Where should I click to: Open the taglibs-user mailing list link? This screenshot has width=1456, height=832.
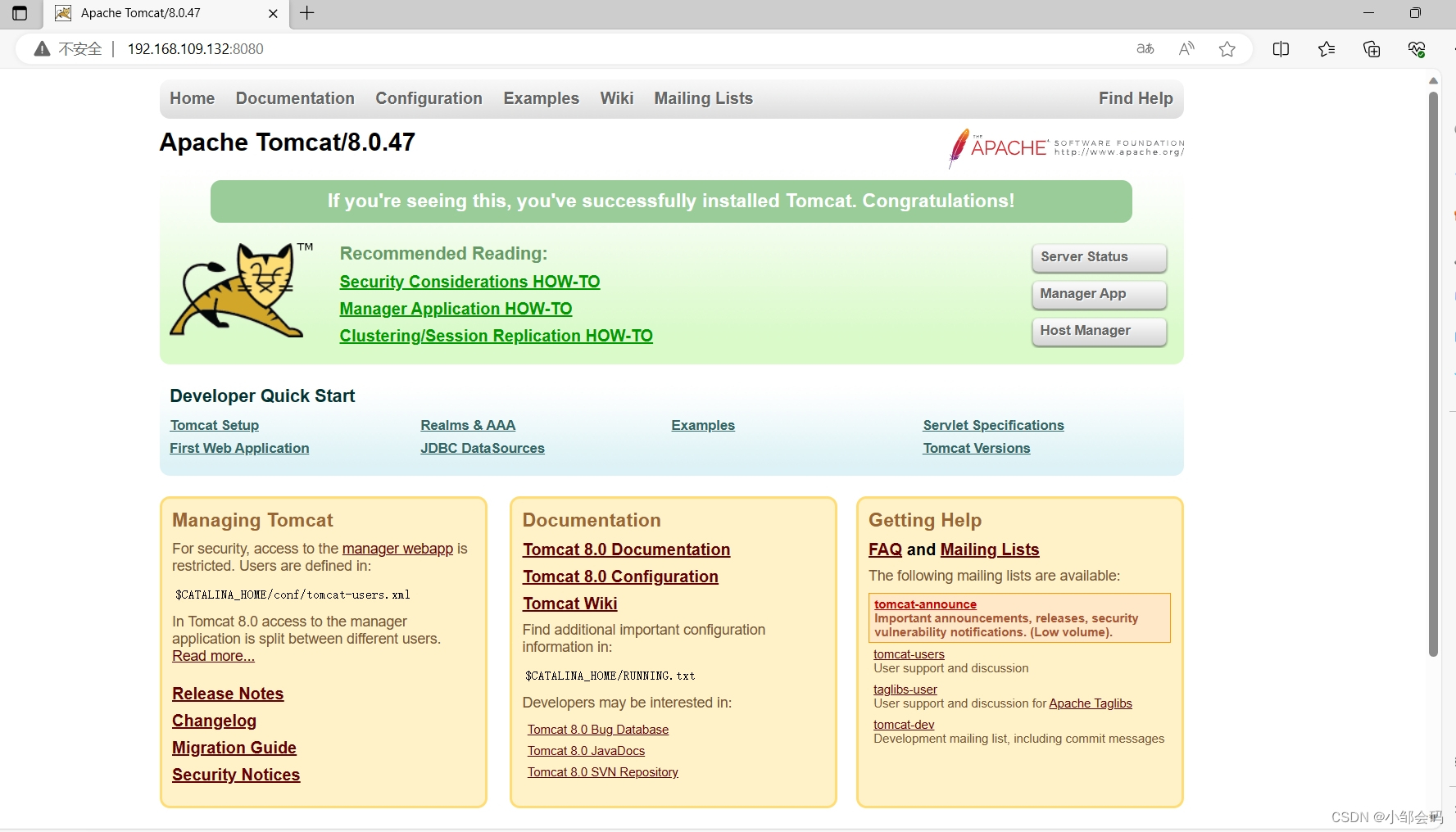(x=905, y=690)
